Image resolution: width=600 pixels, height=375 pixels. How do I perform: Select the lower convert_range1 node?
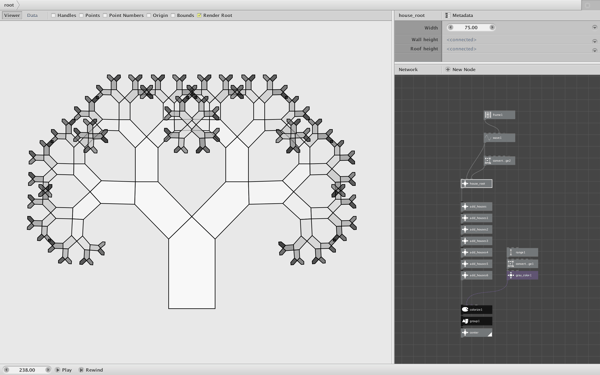(x=522, y=264)
